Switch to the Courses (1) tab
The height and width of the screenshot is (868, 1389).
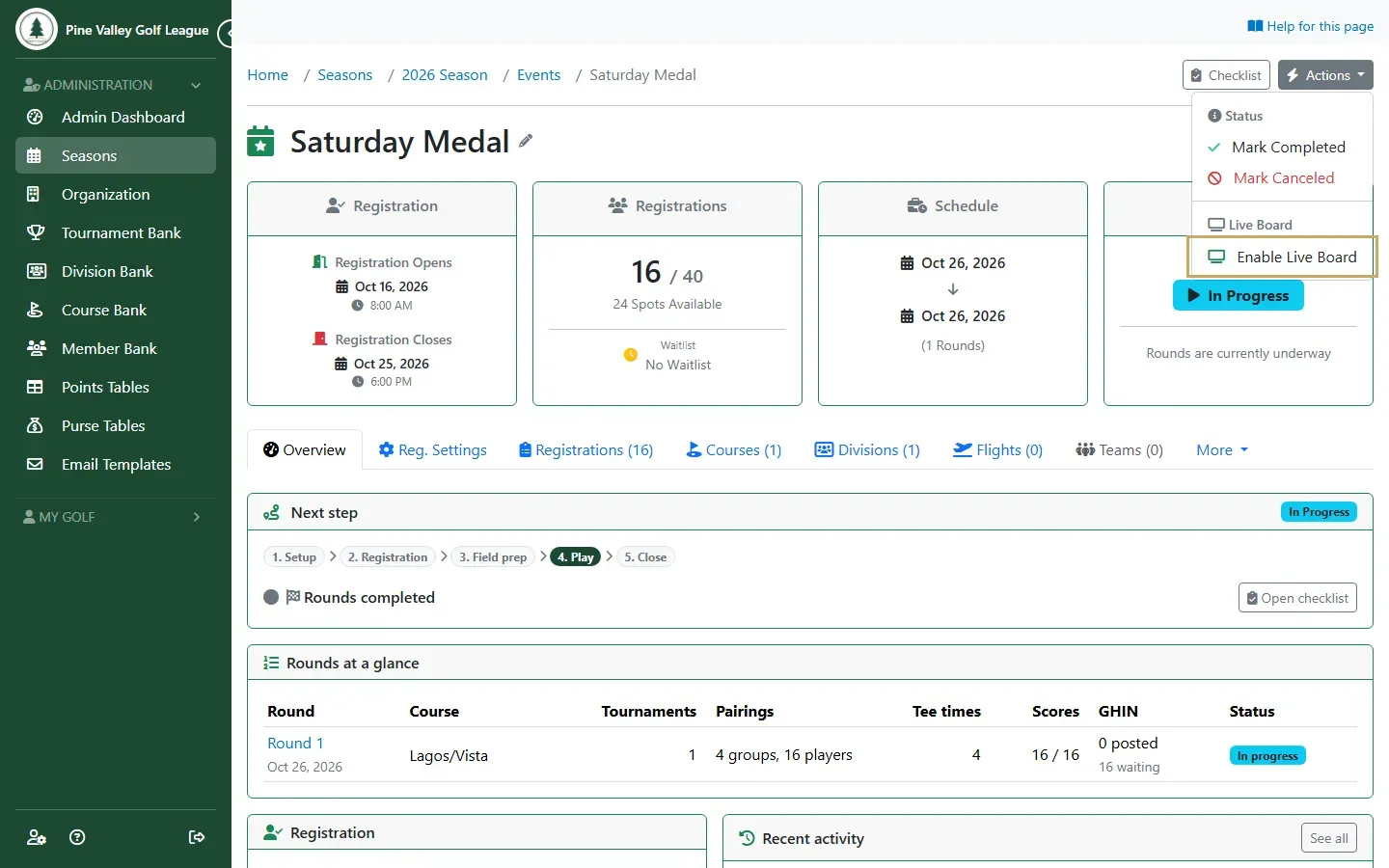click(733, 450)
